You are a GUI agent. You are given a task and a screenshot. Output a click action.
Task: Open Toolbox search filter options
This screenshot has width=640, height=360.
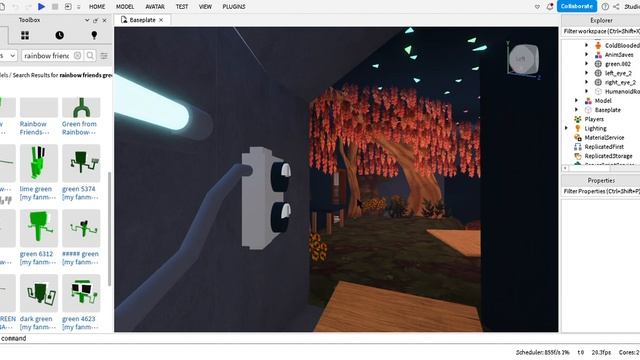(104, 56)
